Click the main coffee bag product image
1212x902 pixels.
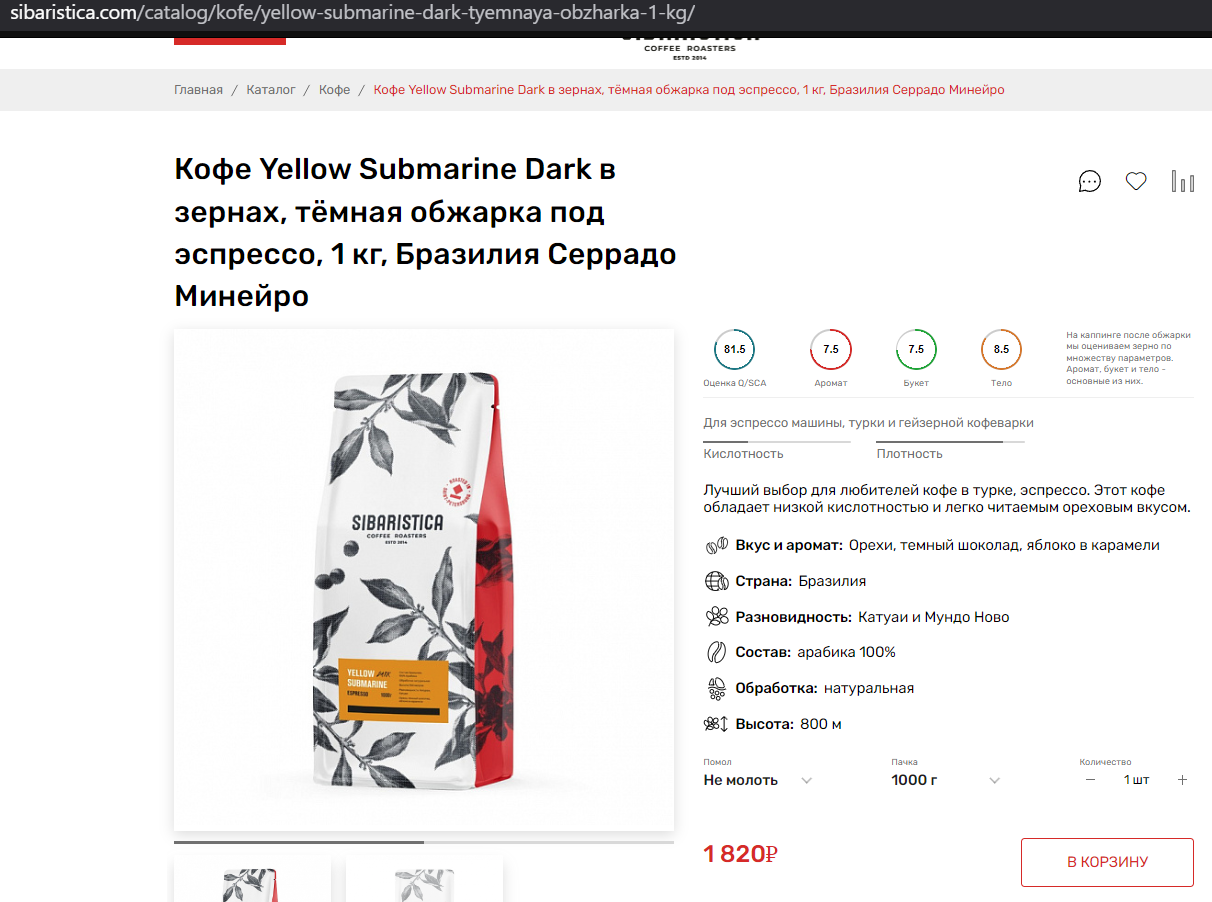pos(424,580)
